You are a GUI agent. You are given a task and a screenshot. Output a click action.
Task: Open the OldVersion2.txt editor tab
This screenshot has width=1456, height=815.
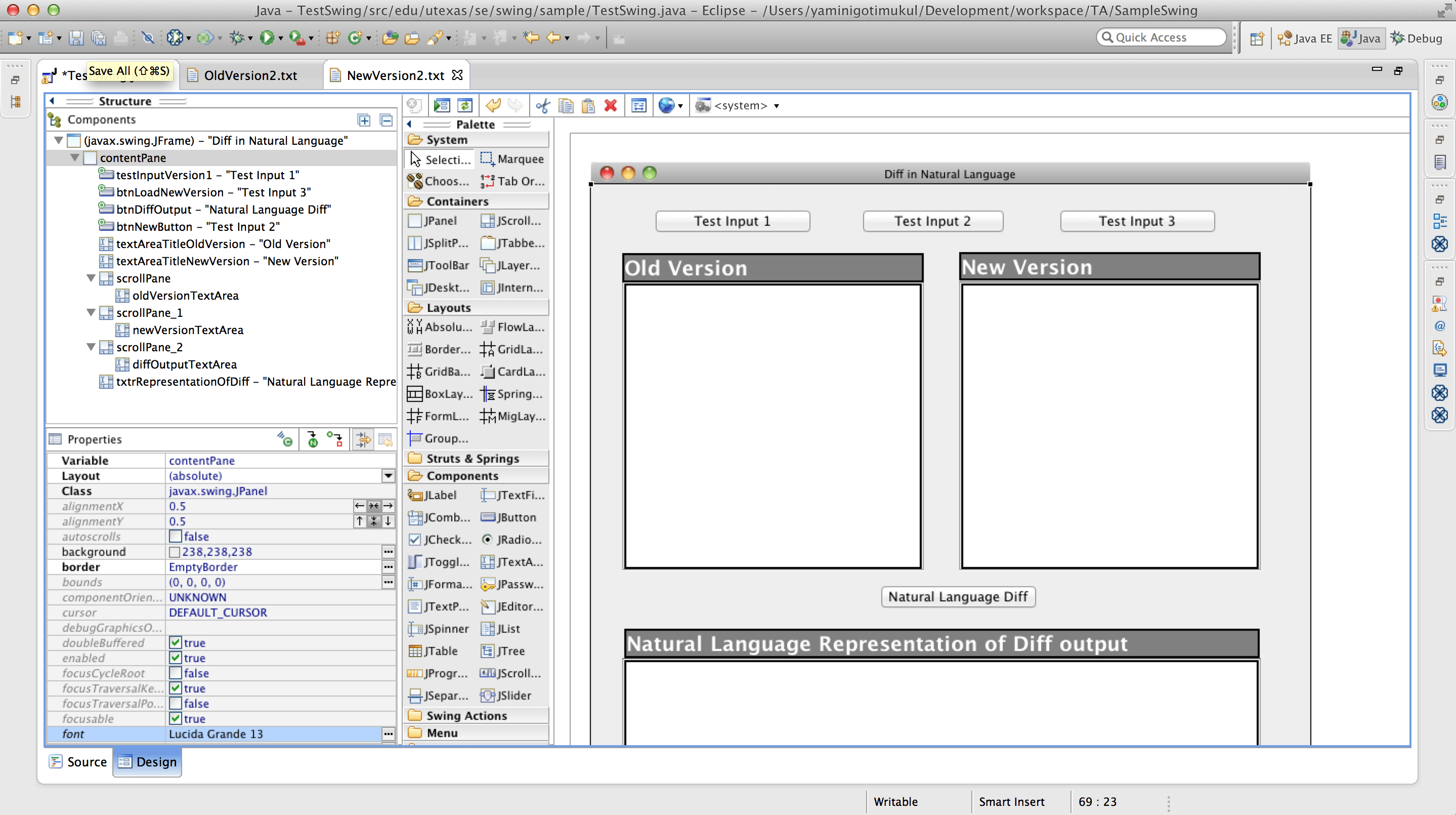[250, 75]
